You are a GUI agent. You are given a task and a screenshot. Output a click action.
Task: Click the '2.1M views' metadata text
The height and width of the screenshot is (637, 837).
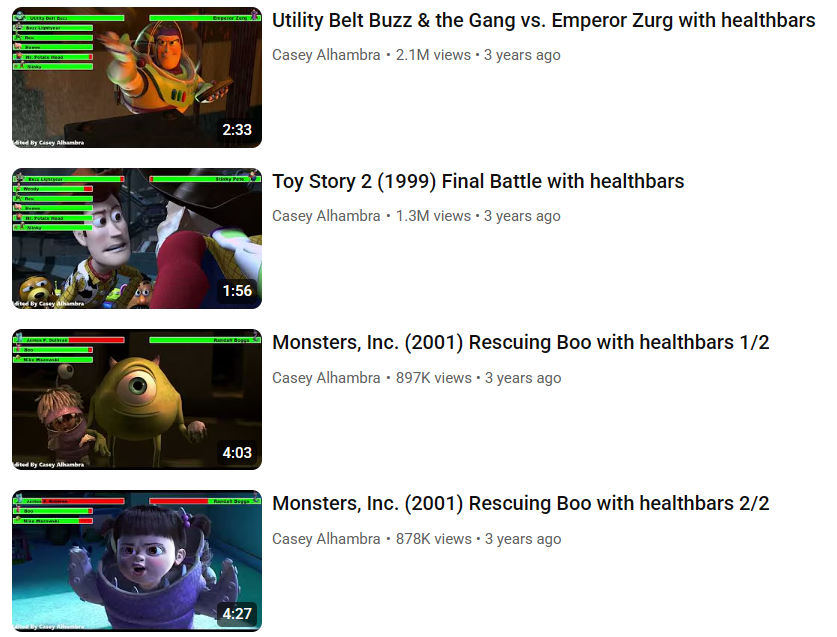click(x=433, y=55)
